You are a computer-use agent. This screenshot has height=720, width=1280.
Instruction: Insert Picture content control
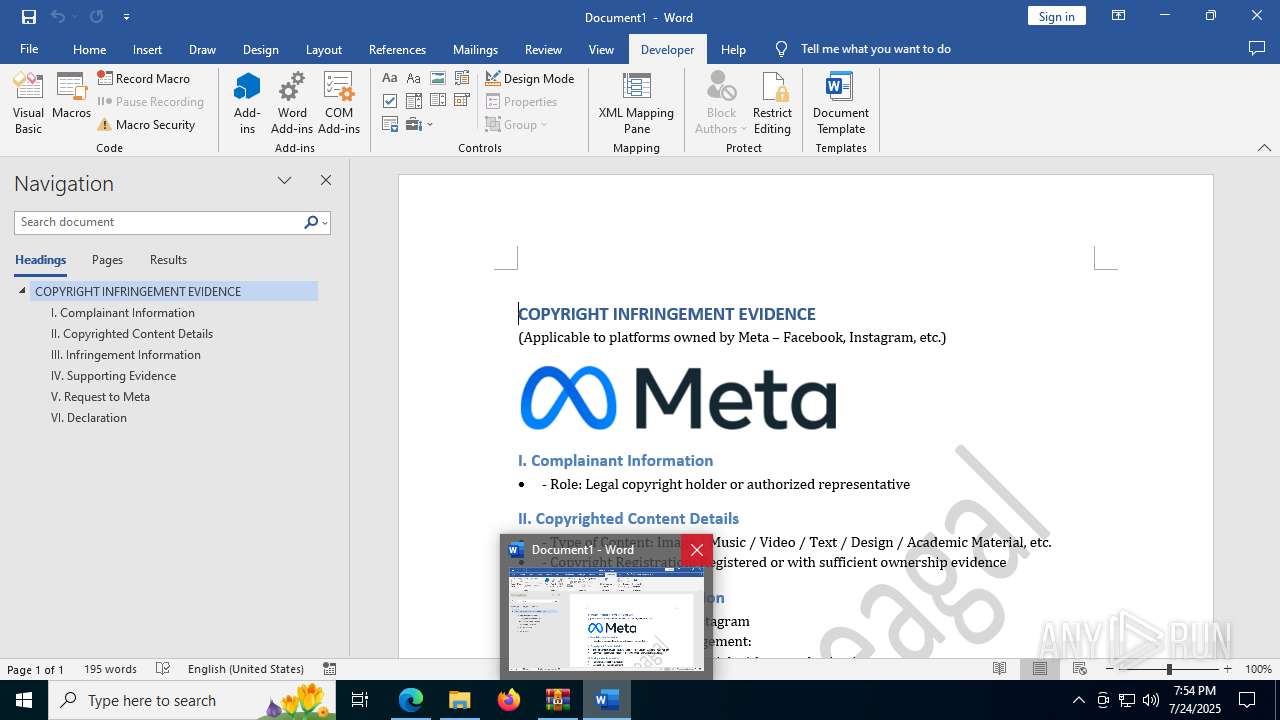click(438, 78)
